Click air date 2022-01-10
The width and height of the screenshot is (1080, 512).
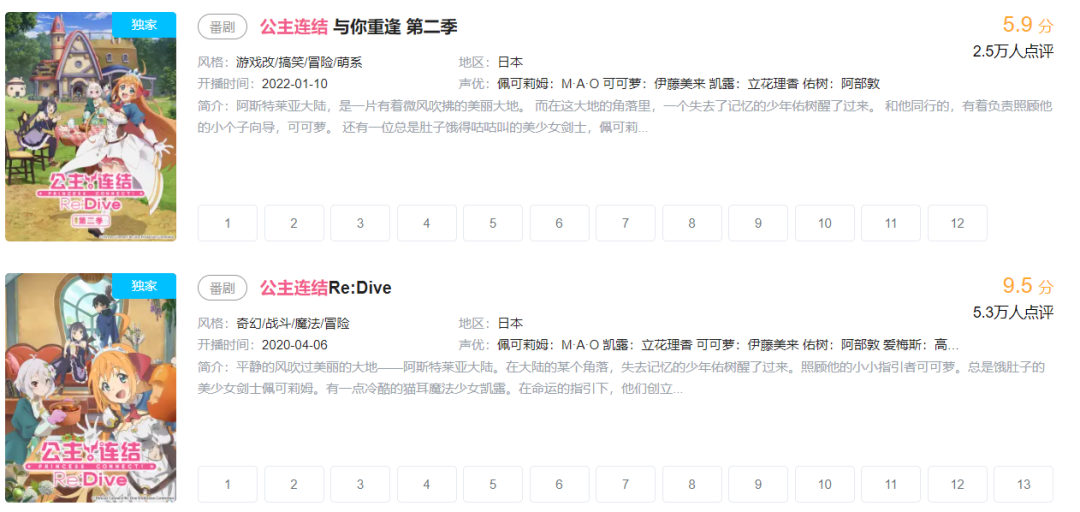click(295, 84)
